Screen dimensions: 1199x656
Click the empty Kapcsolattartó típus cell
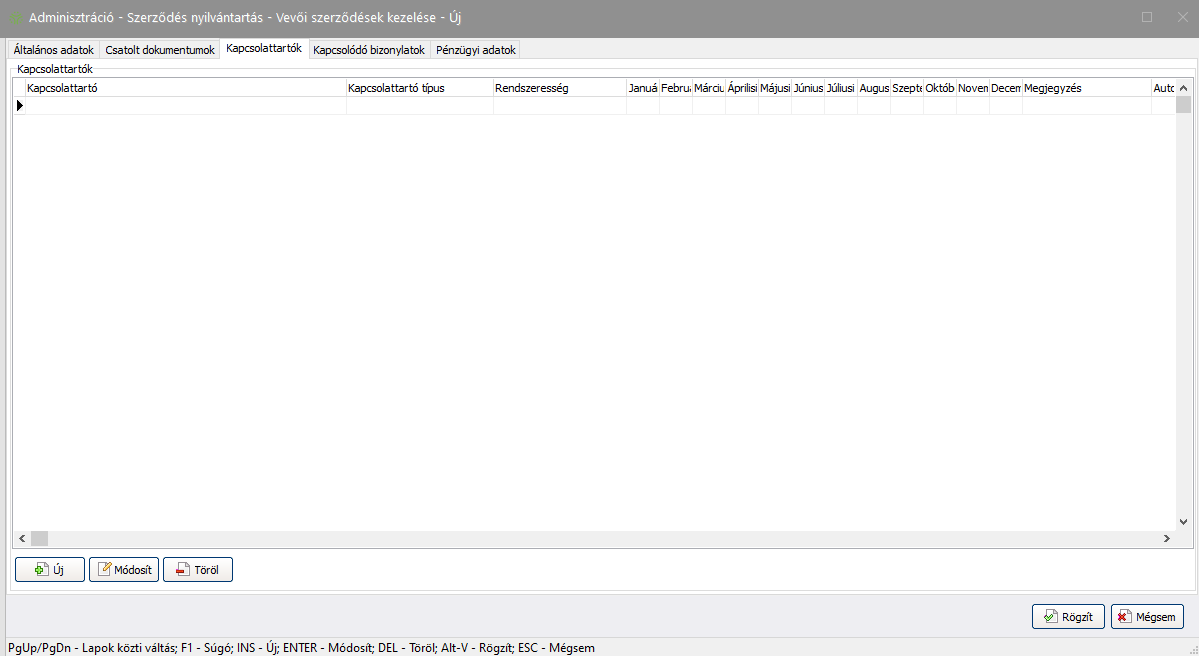tap(419, 106)
